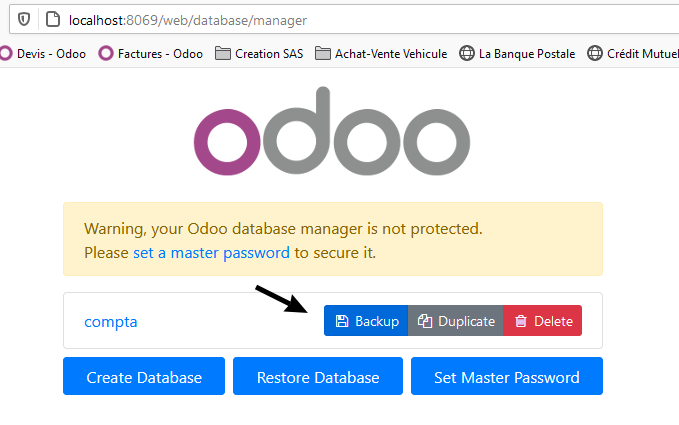Click the Restore Database button

pyautogui.click(x=318, y=376)
